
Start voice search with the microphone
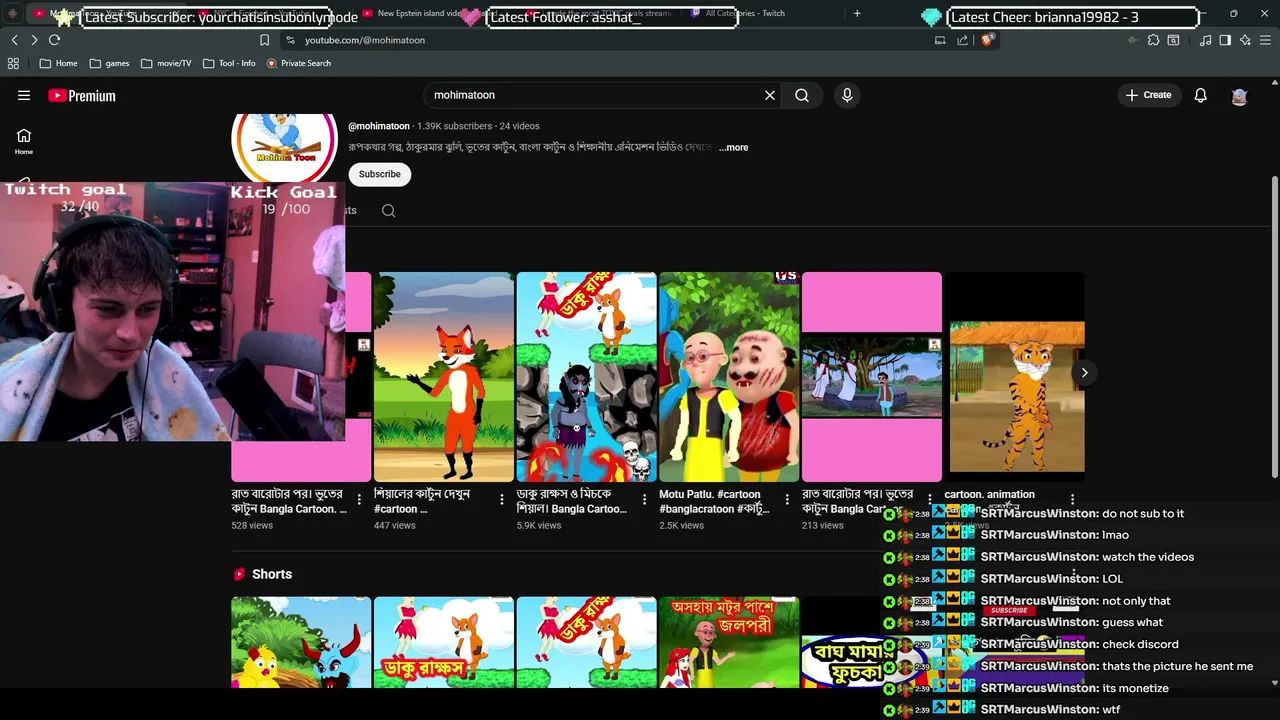tap(847, 95)
